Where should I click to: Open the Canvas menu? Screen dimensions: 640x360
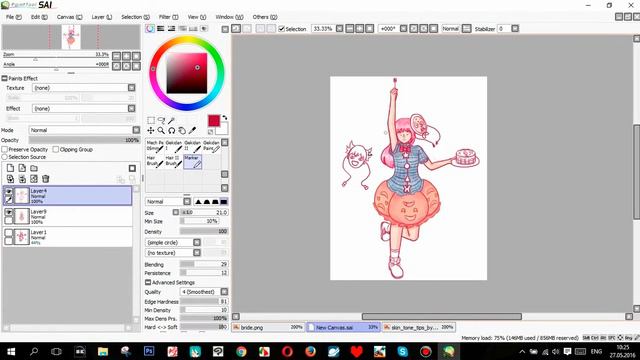(x=69, y=17)
